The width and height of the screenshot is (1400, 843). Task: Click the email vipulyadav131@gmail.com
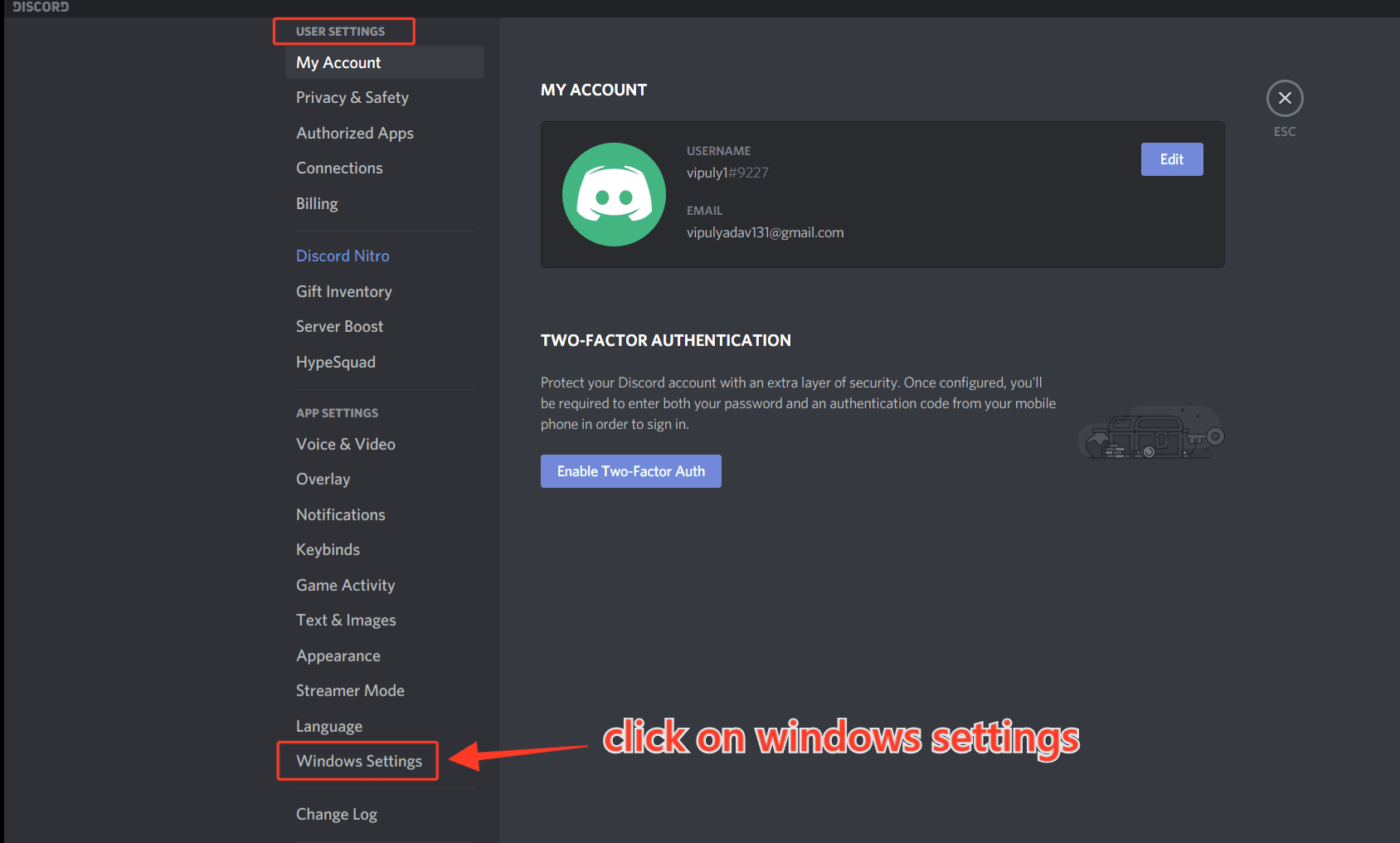765,232
